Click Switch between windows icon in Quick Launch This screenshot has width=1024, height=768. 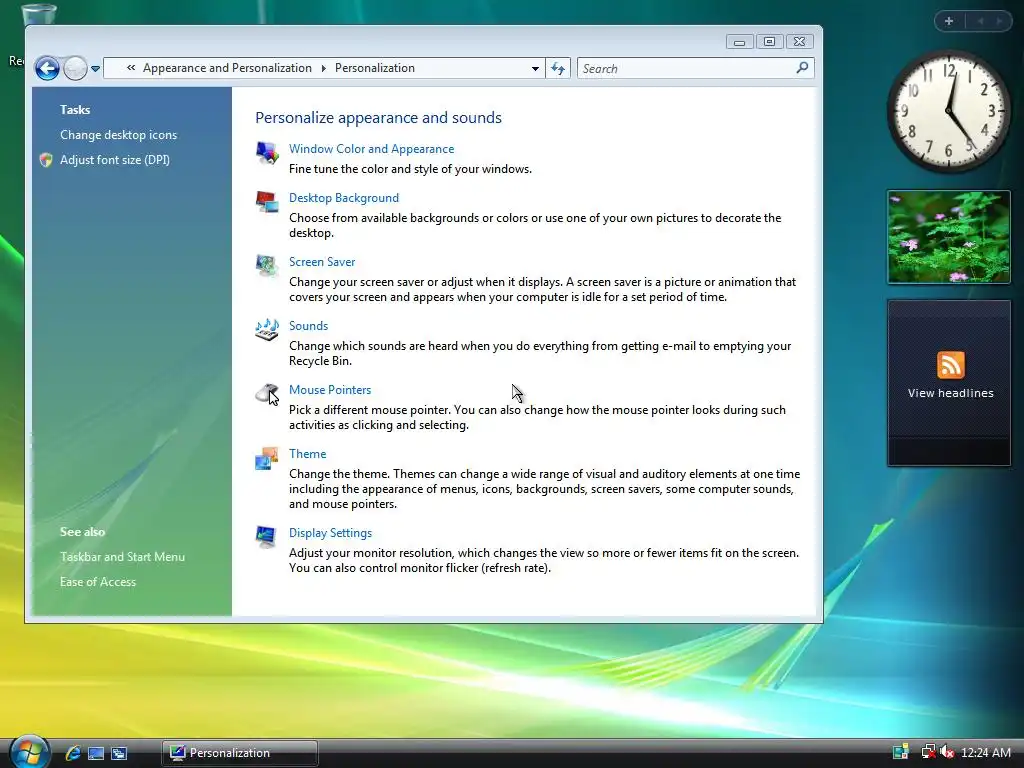[x=119, y=753]
